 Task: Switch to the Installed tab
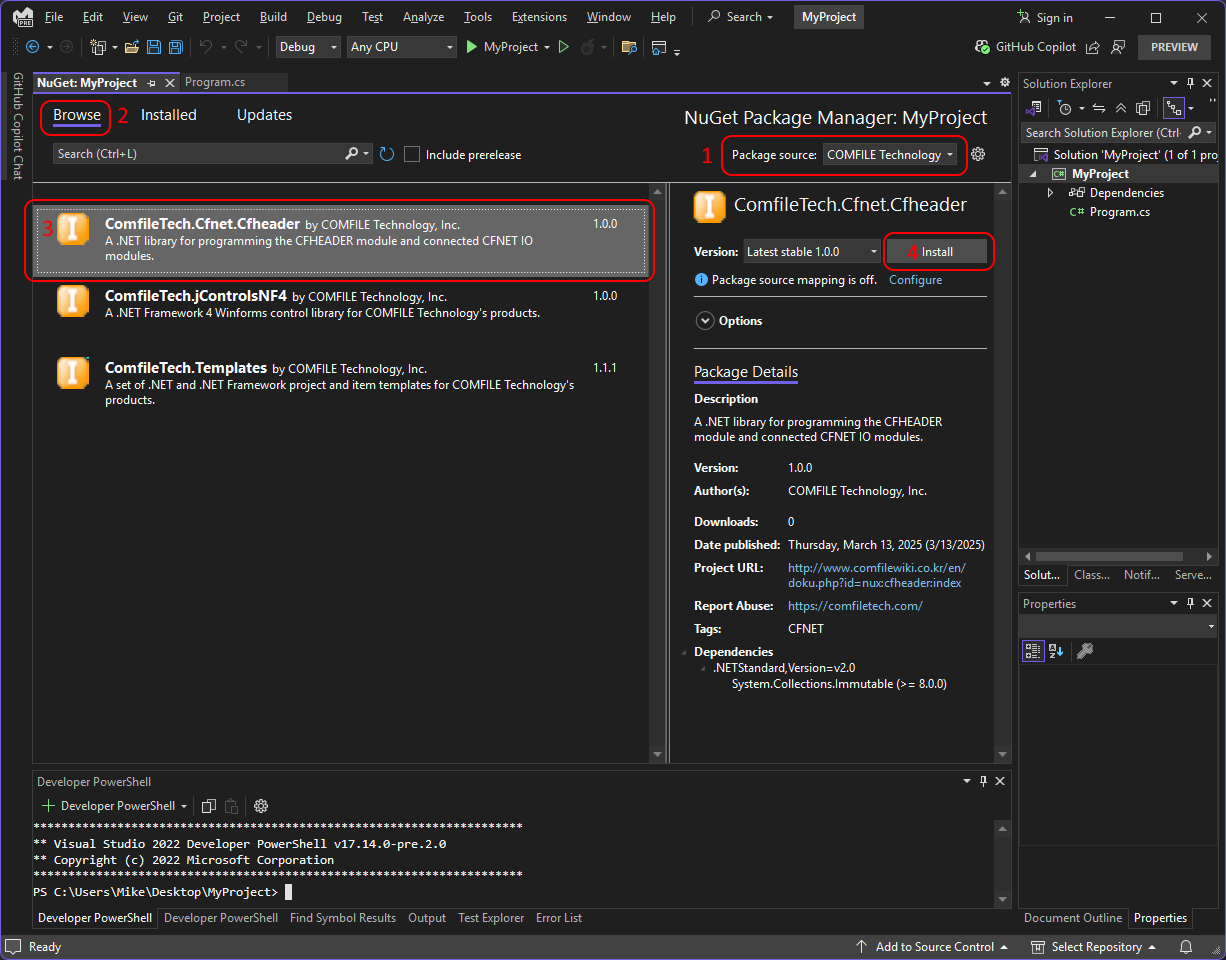tap(168, 115)
